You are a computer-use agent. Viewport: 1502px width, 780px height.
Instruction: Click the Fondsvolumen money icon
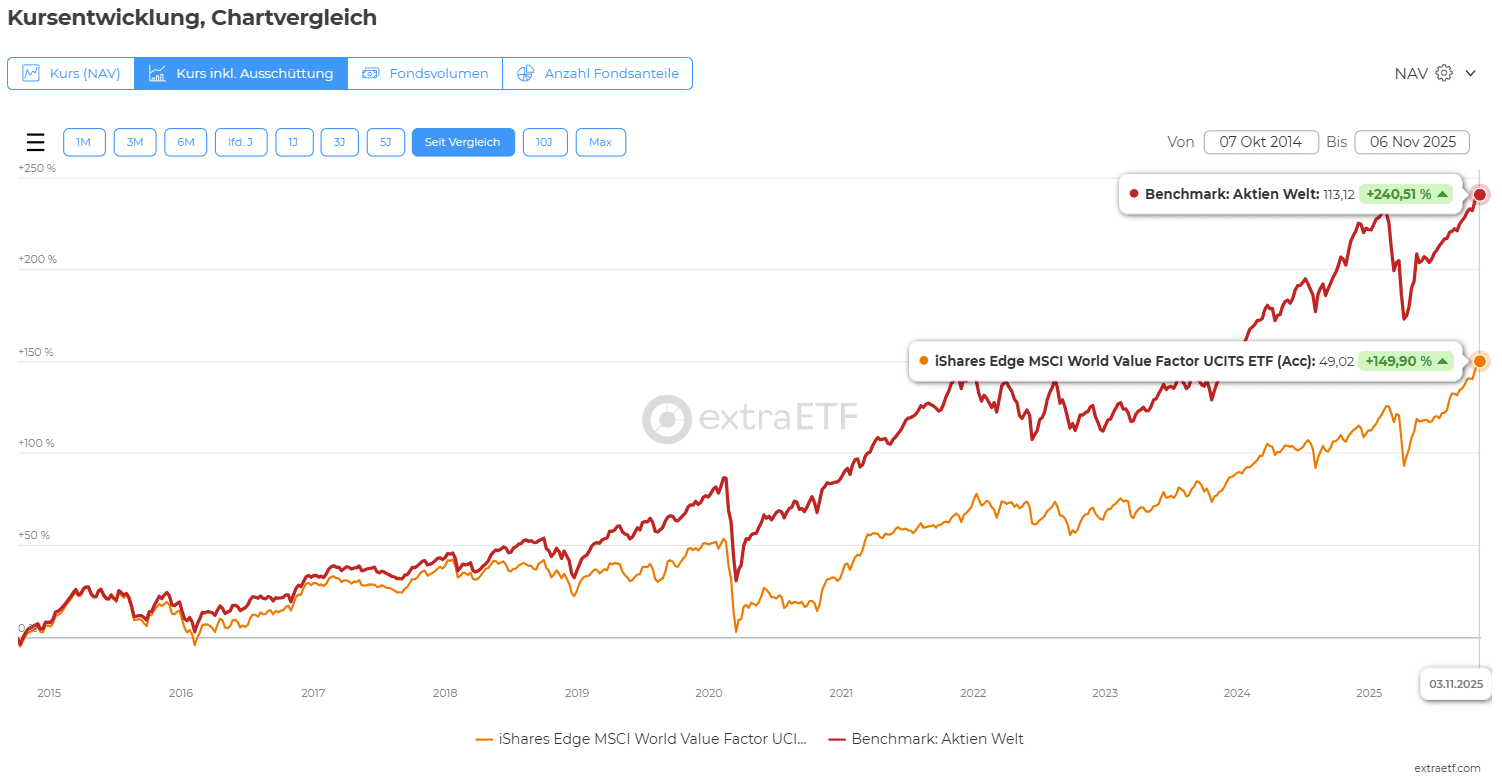point(371,73)
